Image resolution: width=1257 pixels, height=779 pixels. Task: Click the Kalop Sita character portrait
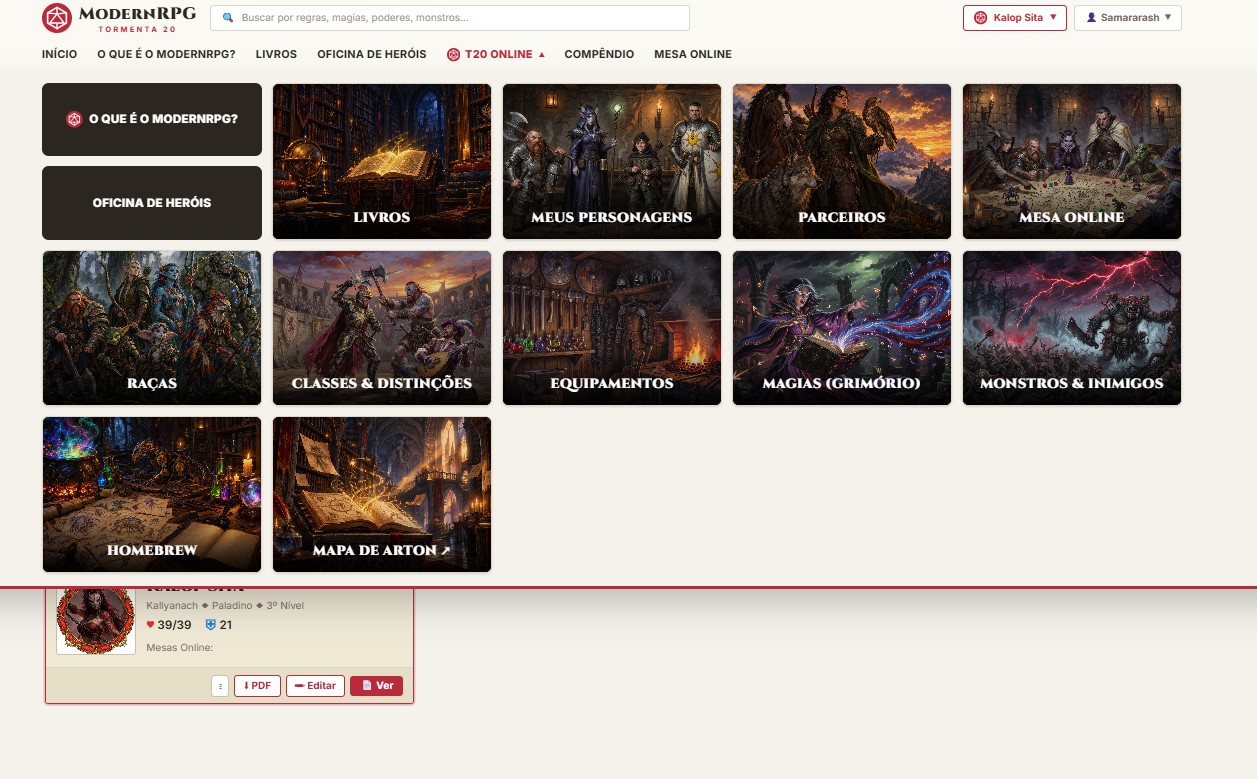(x=96, y=620)
